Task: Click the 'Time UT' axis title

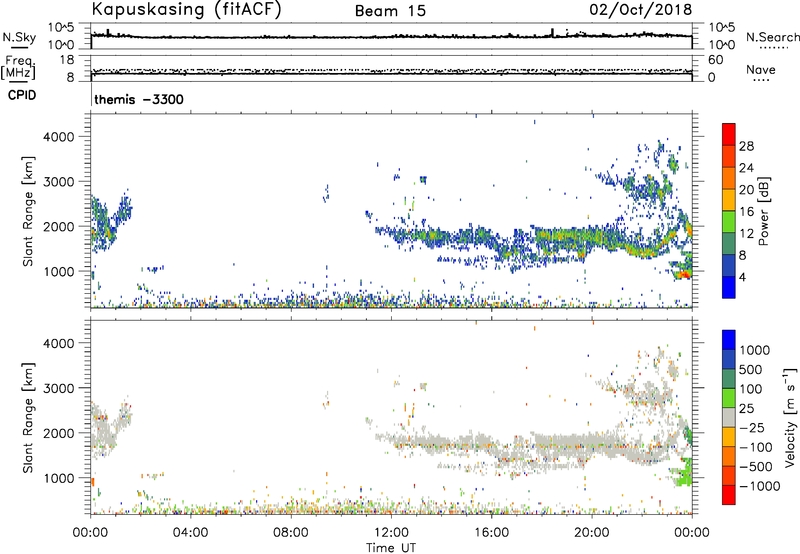Action: point(391,548)
